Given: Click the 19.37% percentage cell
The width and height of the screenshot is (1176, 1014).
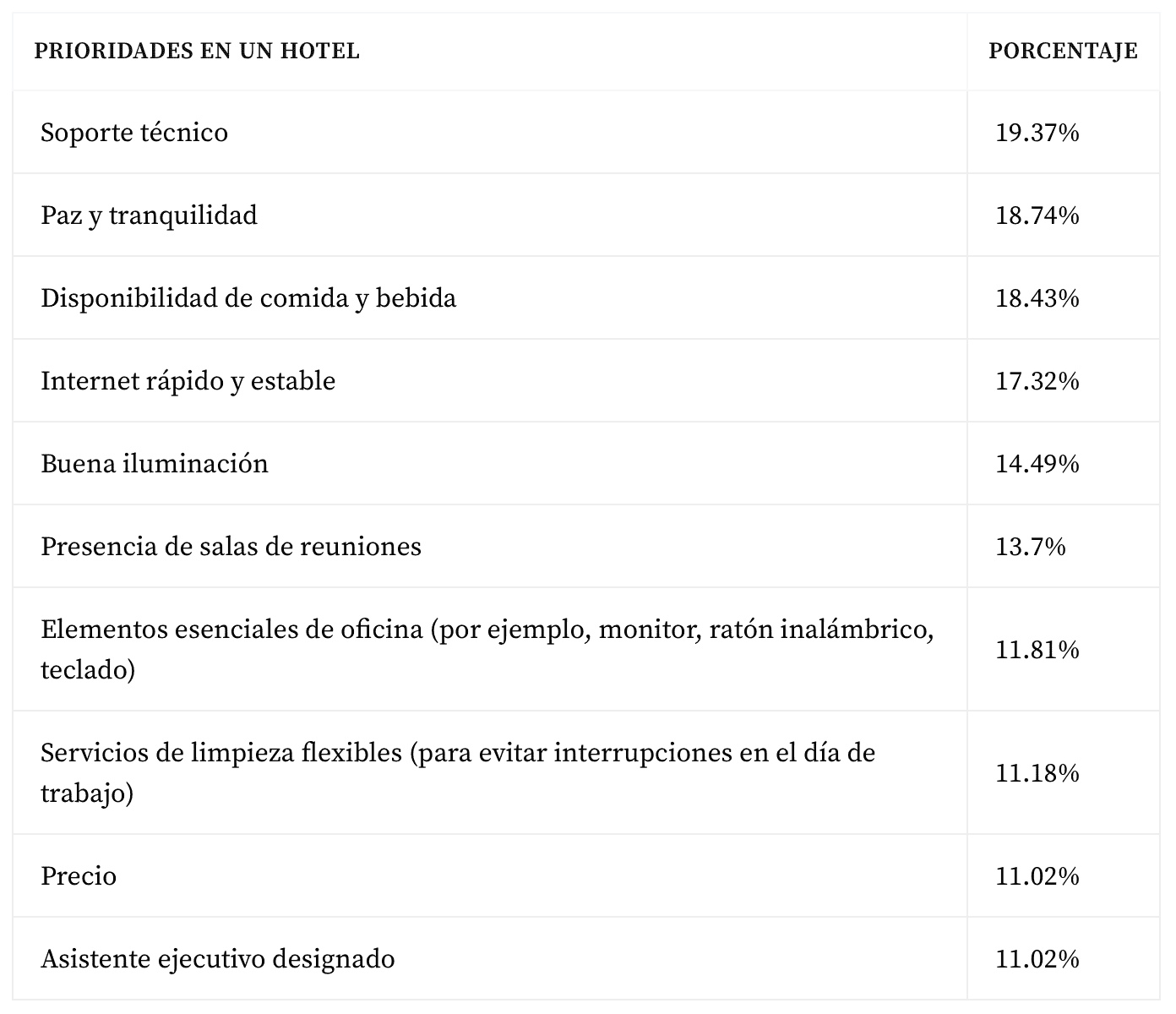Looking at the screenshot, I should [1037, 133].
